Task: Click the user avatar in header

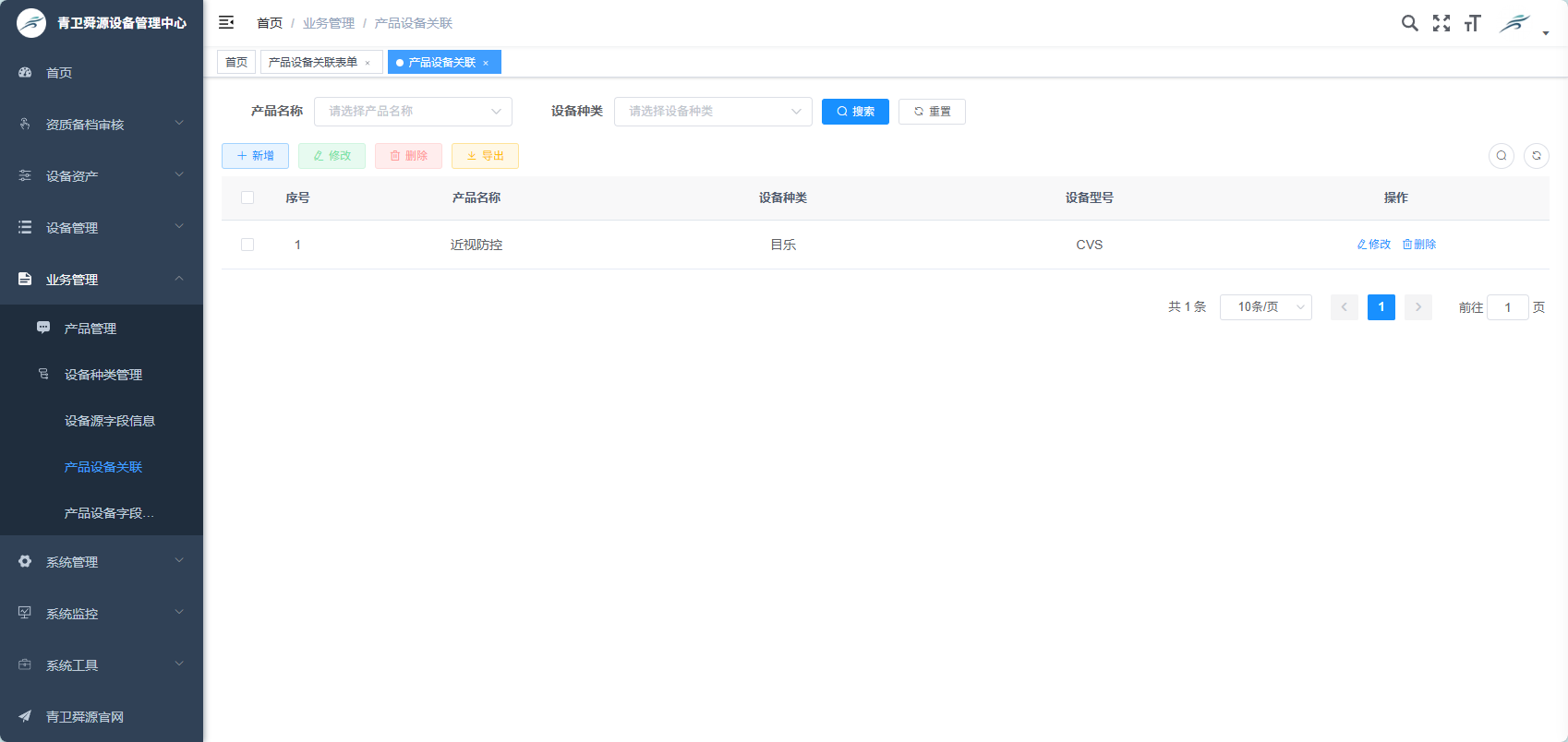Action: pos(1515,23)
